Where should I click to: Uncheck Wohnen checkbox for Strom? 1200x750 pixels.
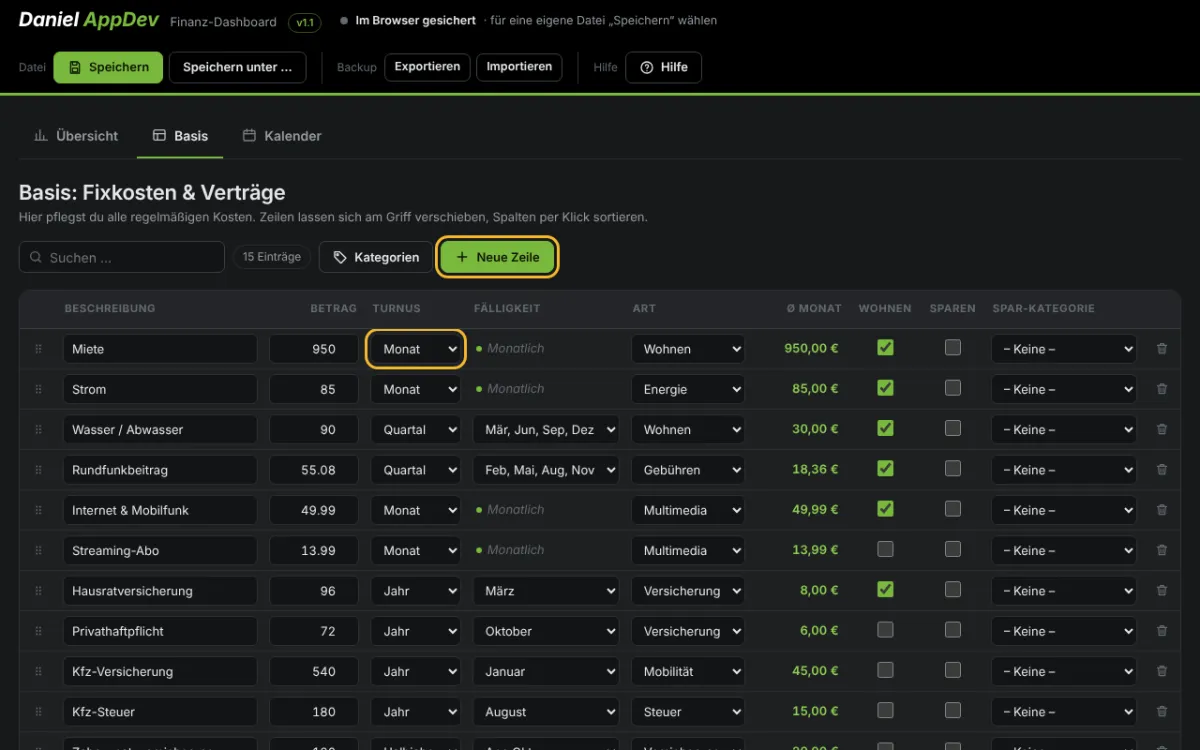(x=885, y=387)
